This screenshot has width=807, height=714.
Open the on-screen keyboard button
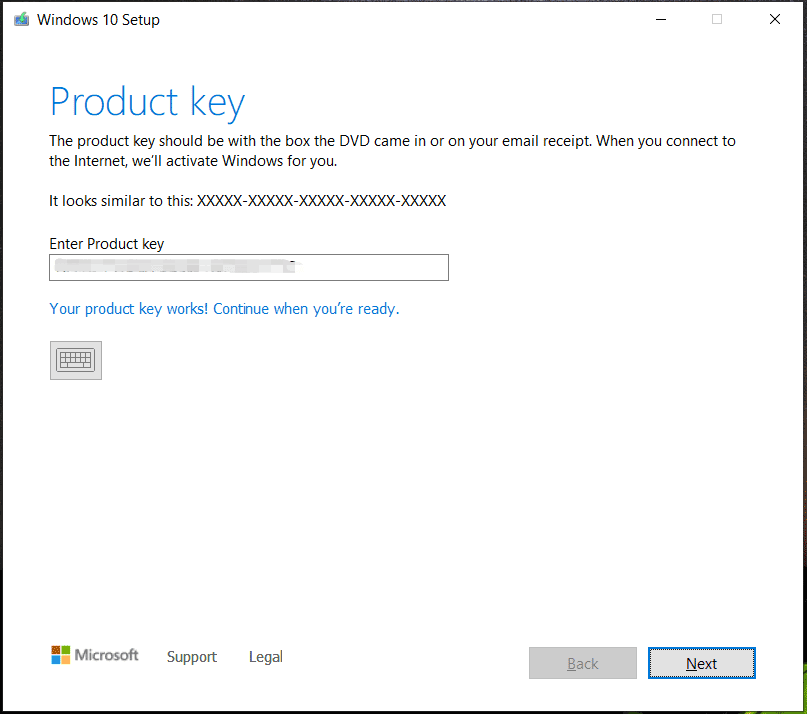(76, 360)
